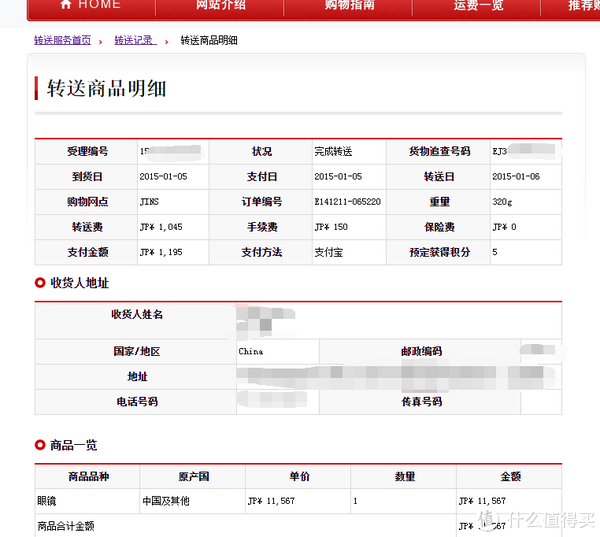This screenshot has height=537, width=600.
Task: Click the 单价 column value JP¥ 11,567
Action: coord(271,500)
